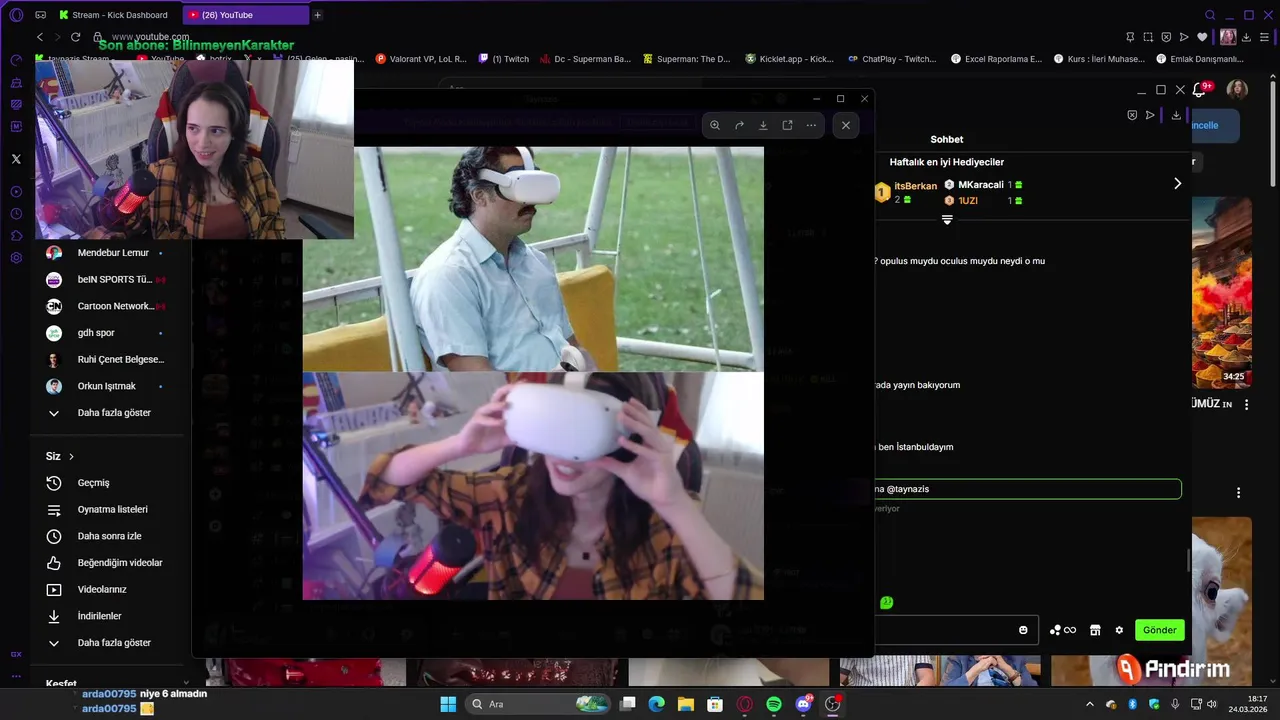
Task: Open chat settings gear icon
Action: pyautogui.click(x=1119, y=630)
